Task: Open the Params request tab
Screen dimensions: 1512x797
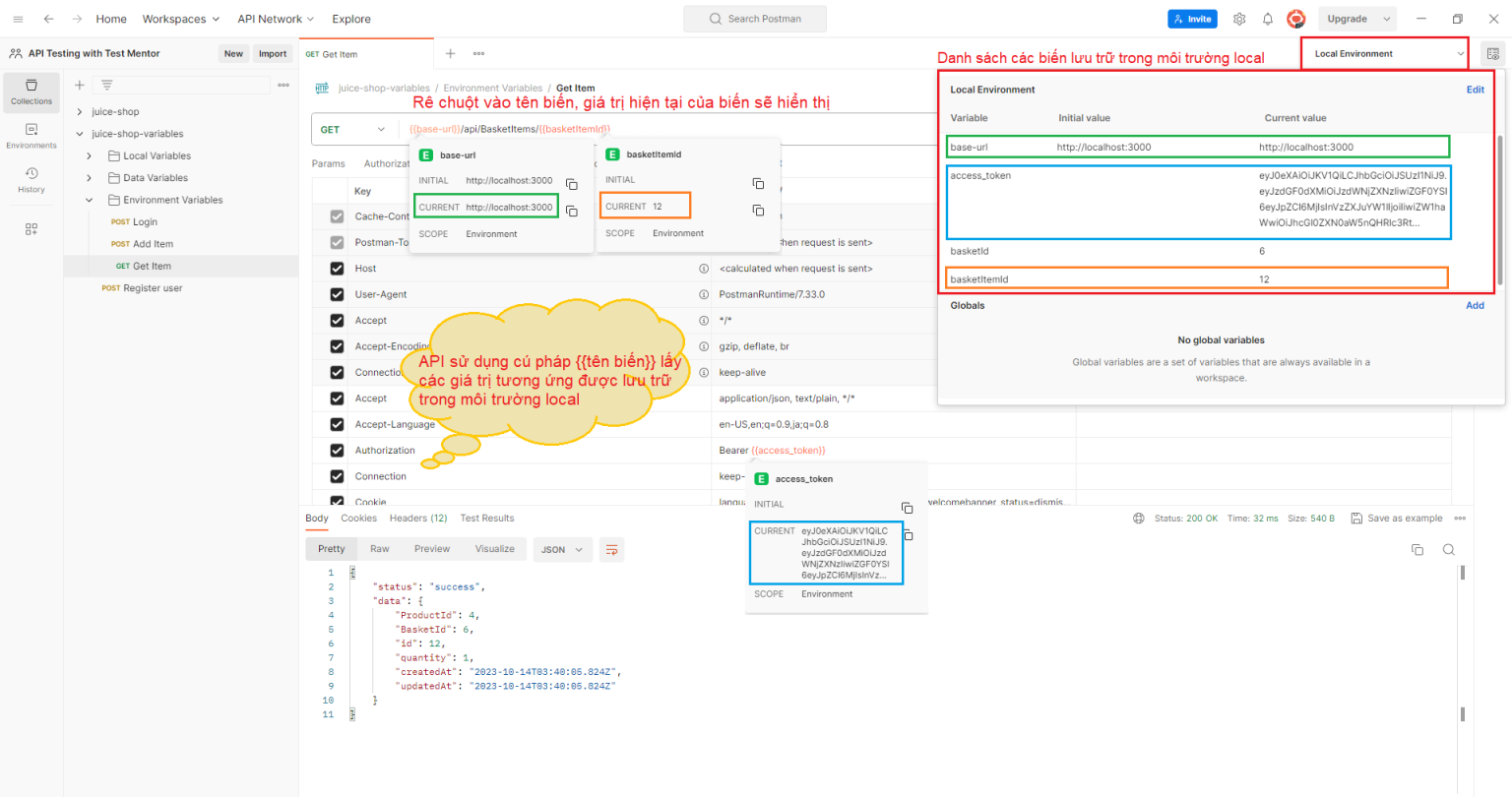Action: 329,163
